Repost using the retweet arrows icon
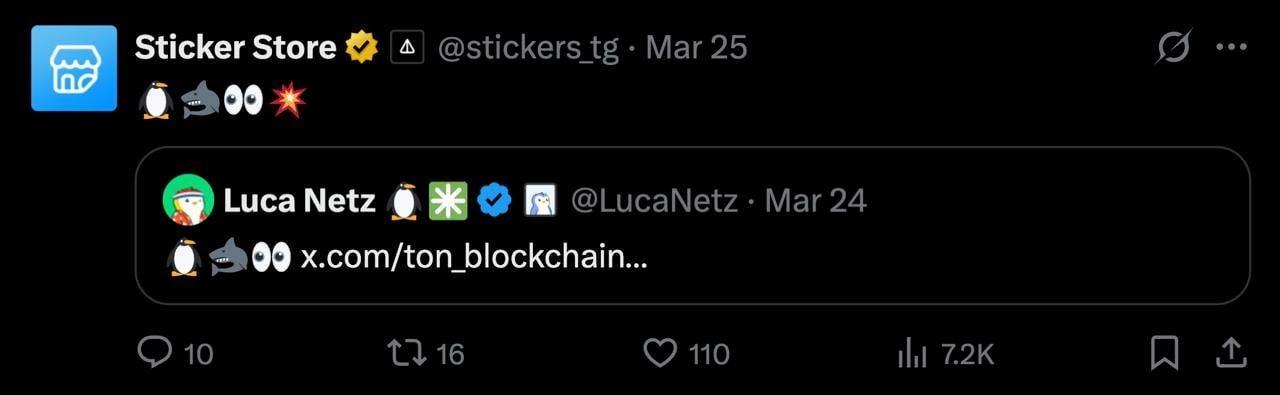 click(x=408, y=352)
